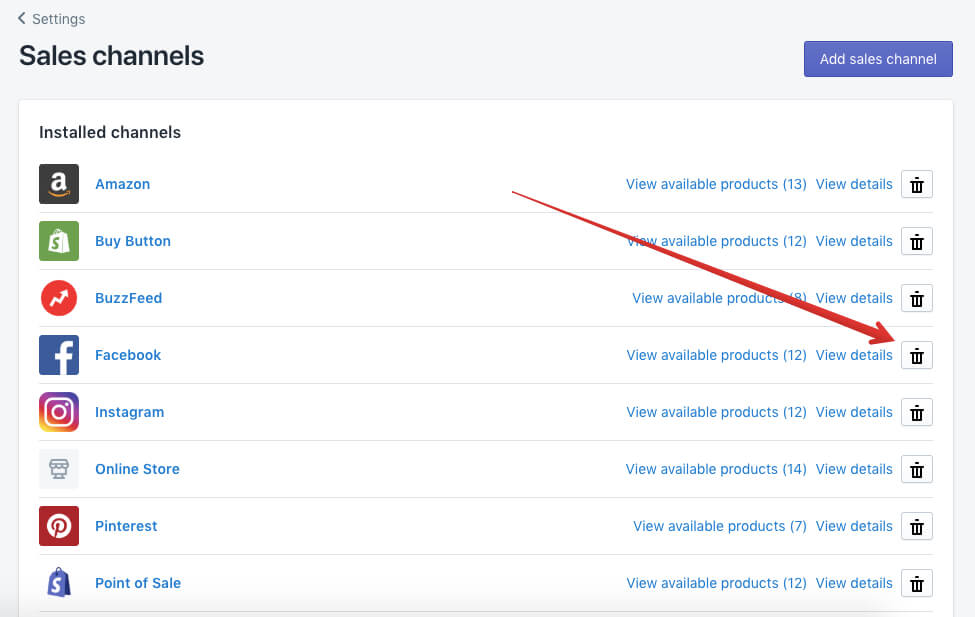Go back to Settings
This screenshot has width=975, height=617.
52,19
